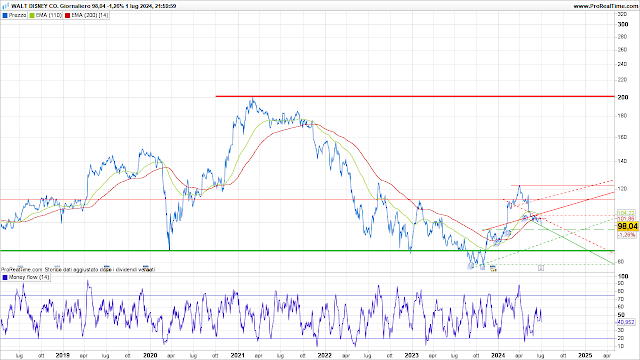The height and width of the screenshot is (360, 640).
Task: Click the red EMA (200) color square
Action: [67, 16]
